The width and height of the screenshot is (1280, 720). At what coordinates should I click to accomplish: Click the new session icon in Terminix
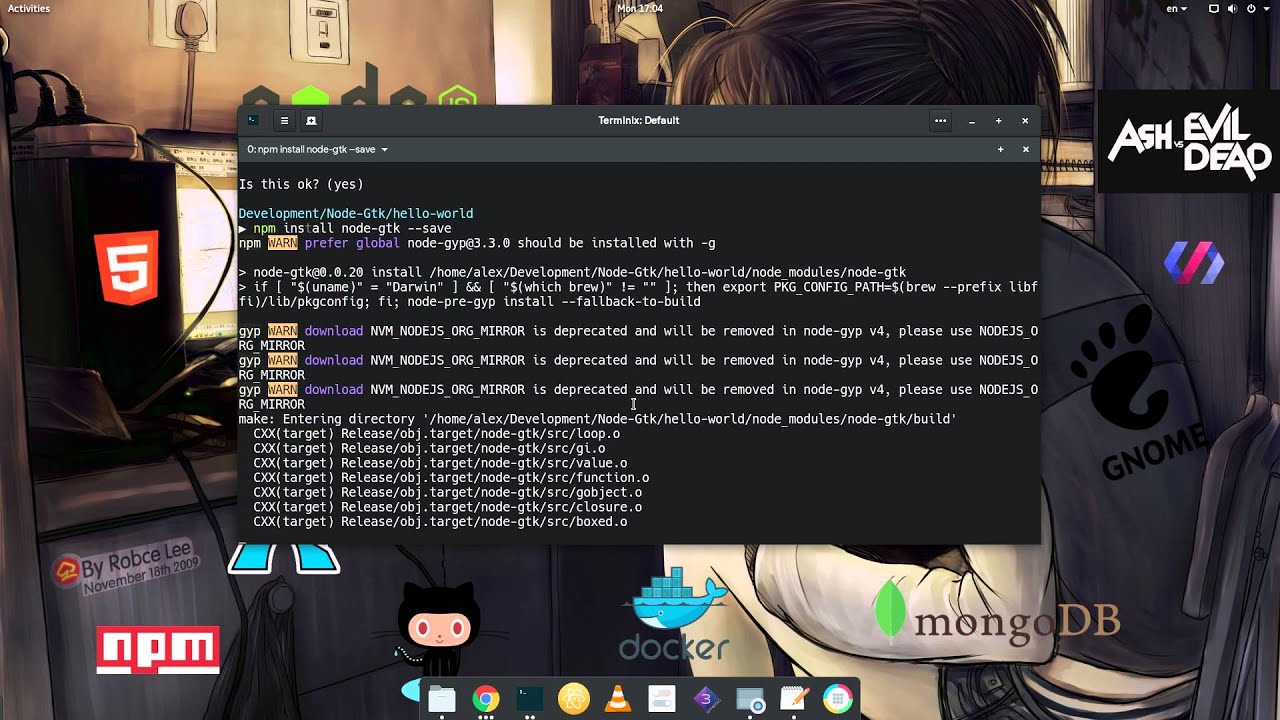[311, 121]
